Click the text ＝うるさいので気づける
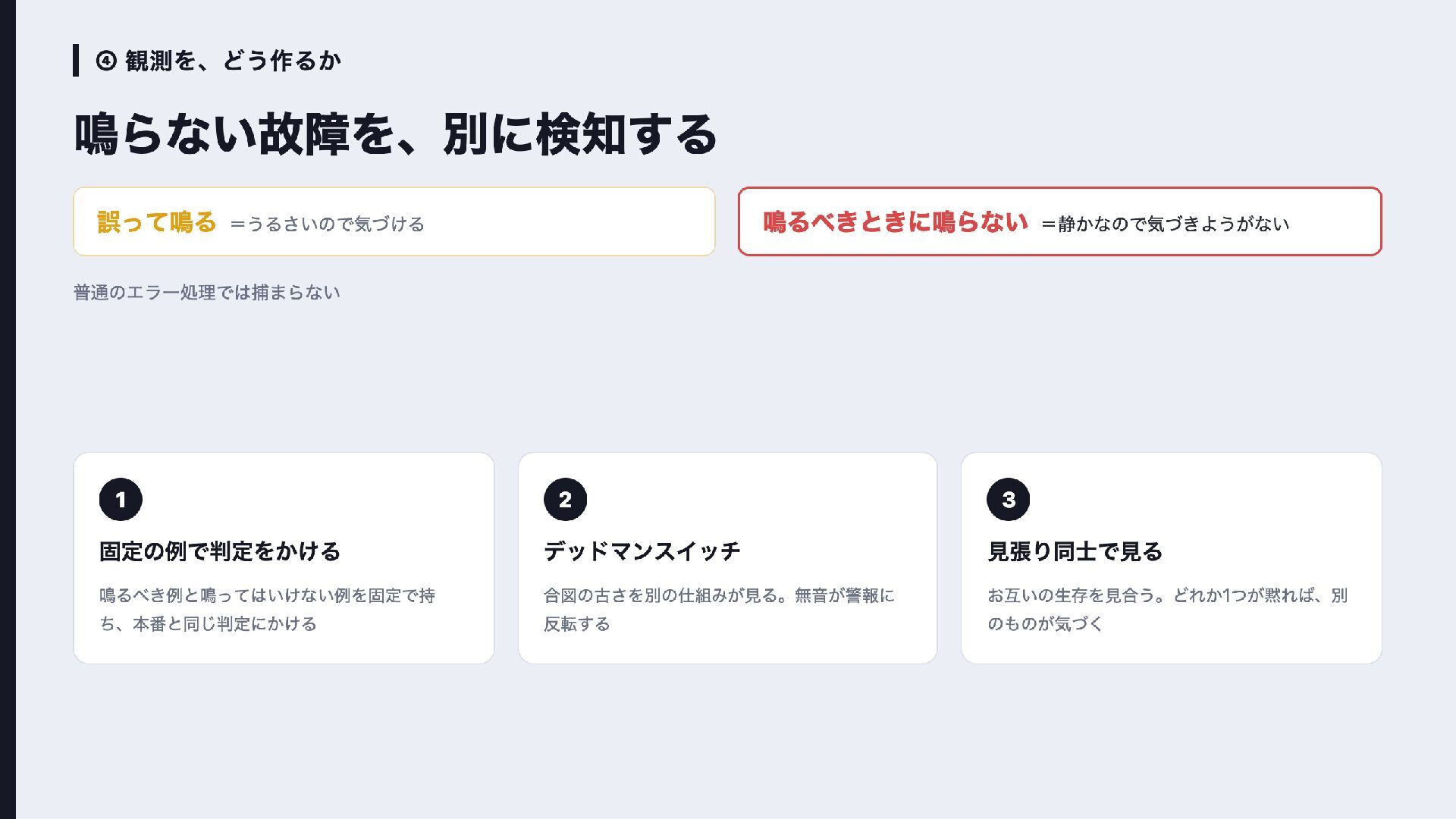This screenshot has height=819, width=1456. point(327,224)
